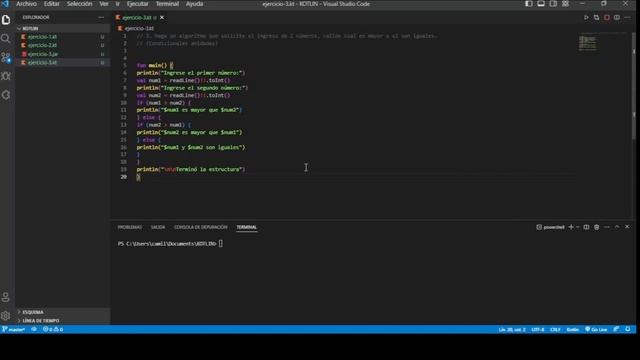Open errors and warnings status counter

click(x=53, y=329)
